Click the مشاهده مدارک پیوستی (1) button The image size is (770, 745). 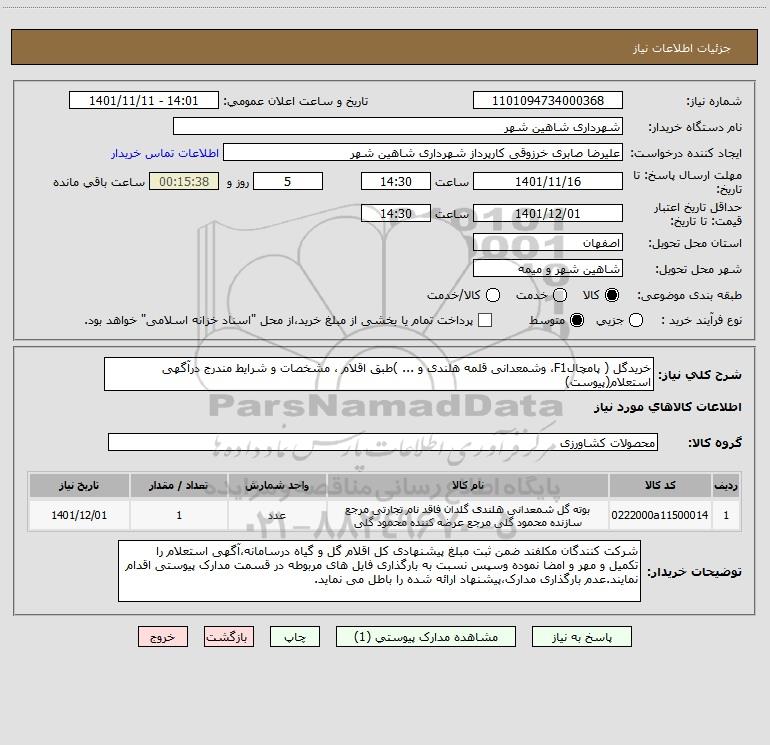pos(426,637)
